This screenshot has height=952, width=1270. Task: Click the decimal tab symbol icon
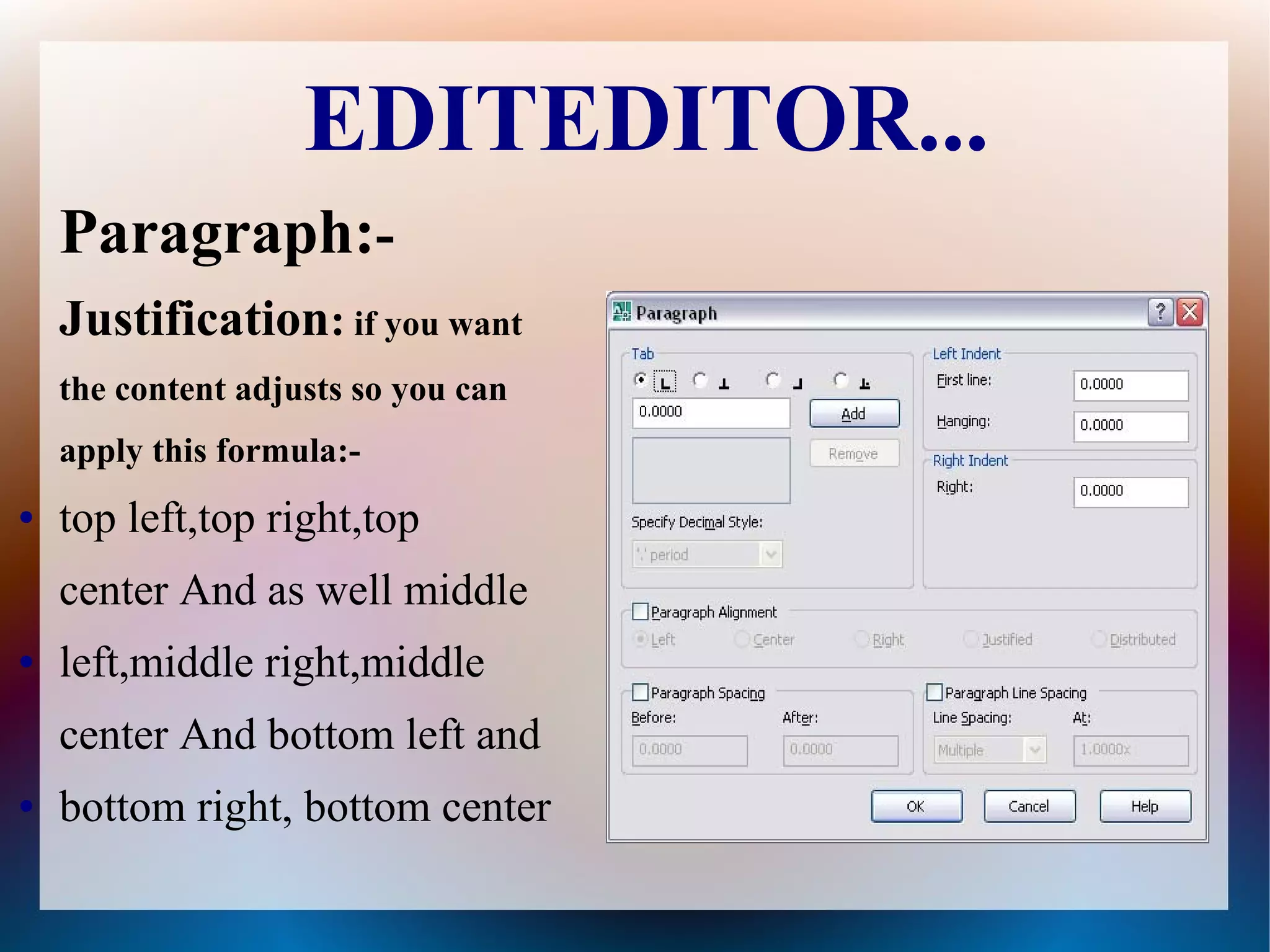point(864,384)
